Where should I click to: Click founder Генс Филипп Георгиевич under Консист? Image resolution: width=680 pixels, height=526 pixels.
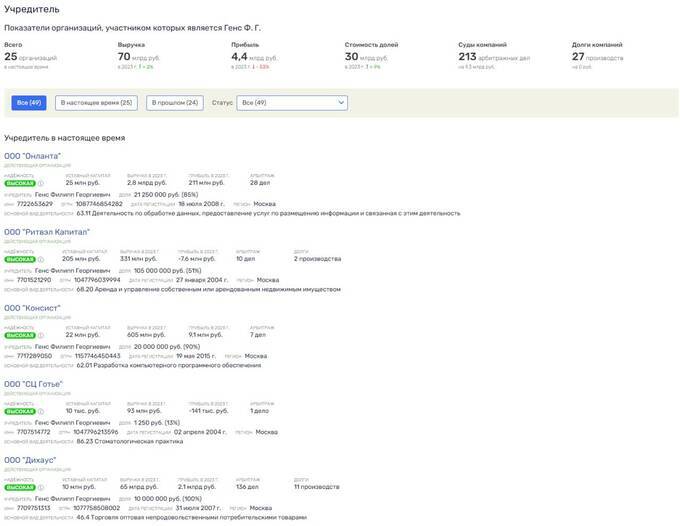click(72, 346)
